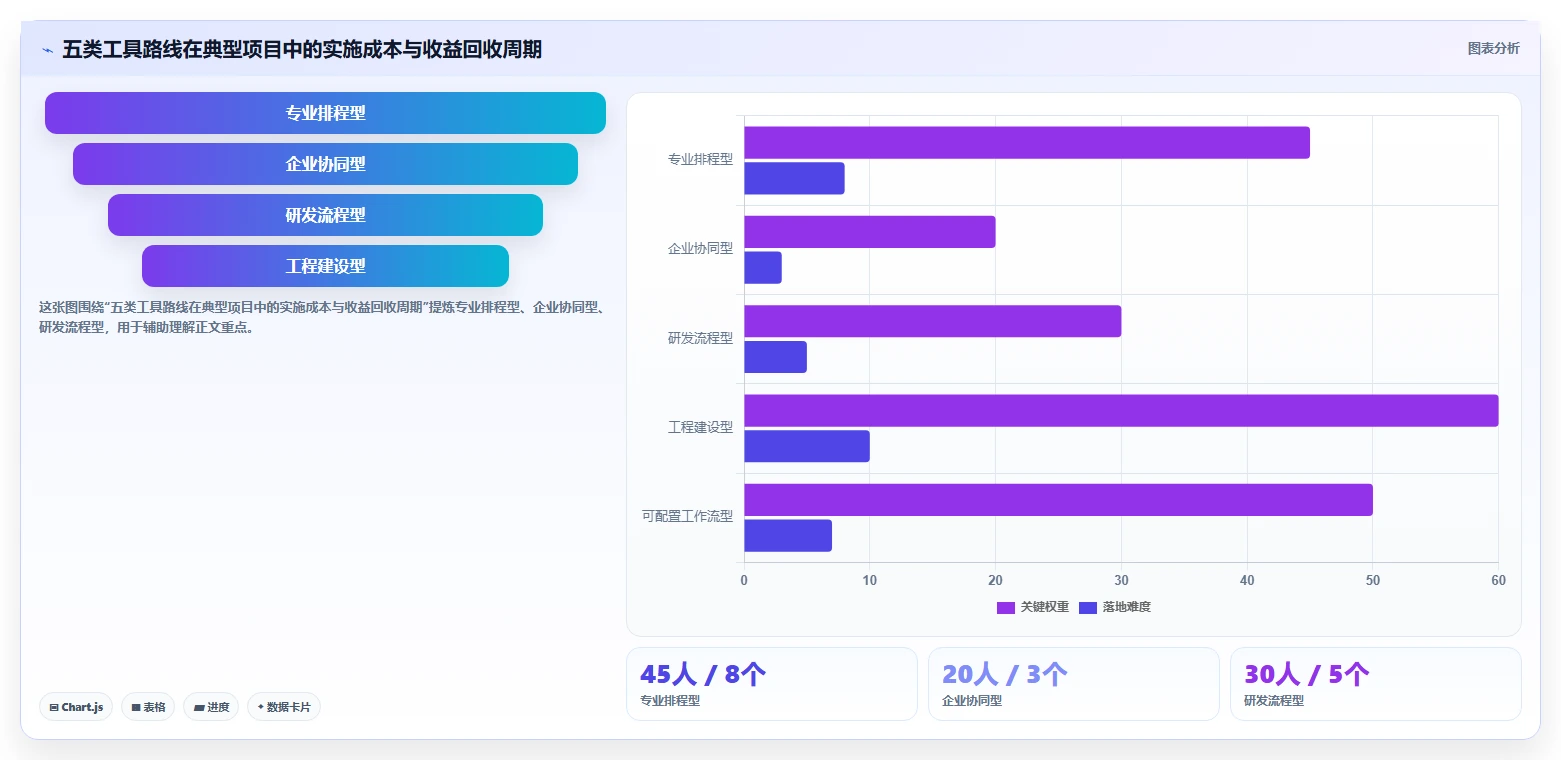The image size is (1561, 760).
Task: Click the 企业协同型 落地难度 bar
Action: 763,268
